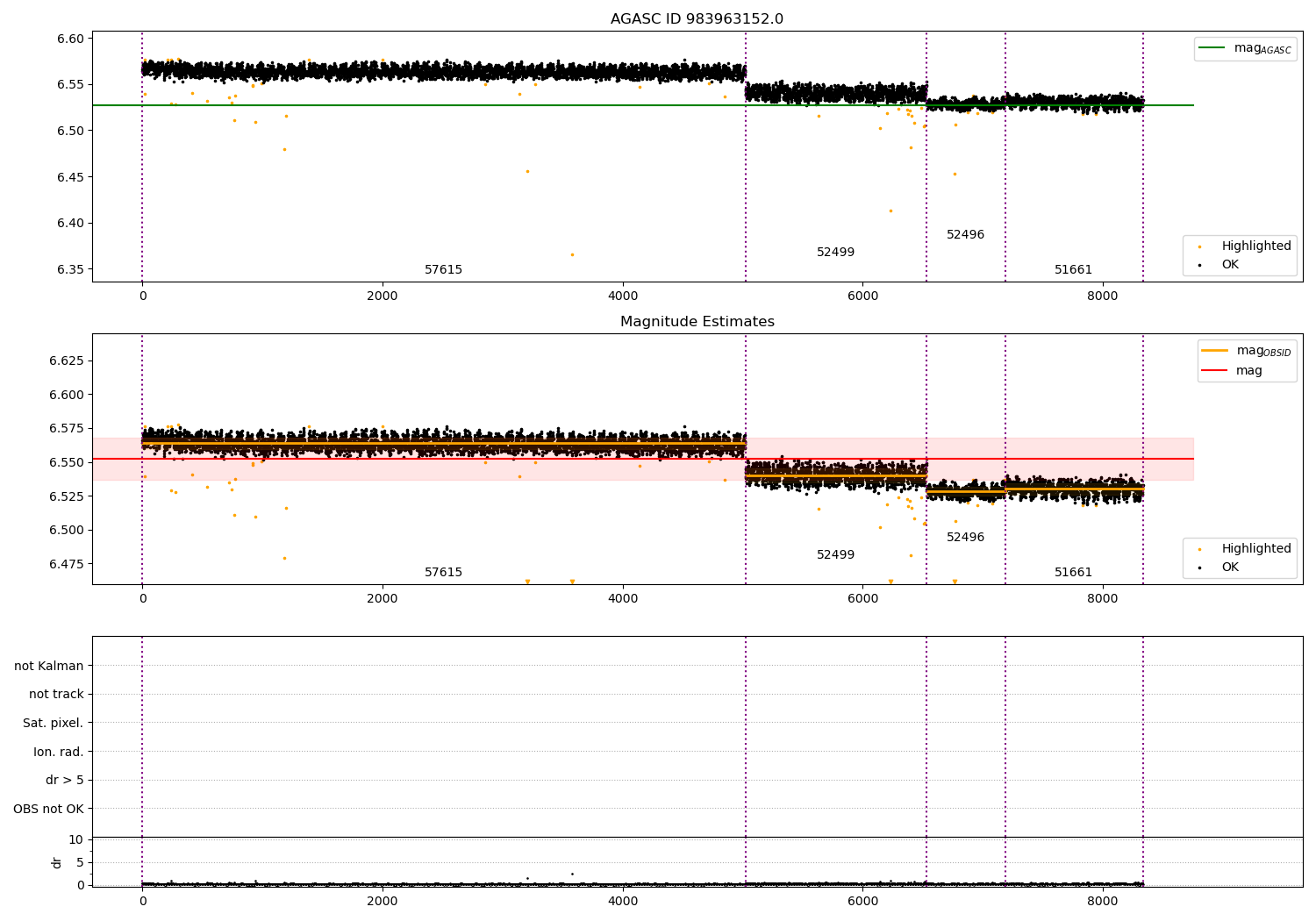Image resolution: width=1316 pixels, height=921 pixels.
Task: Click the 10 tick on the dr axis
Action: pyautogui.click(x=76, y=839)
